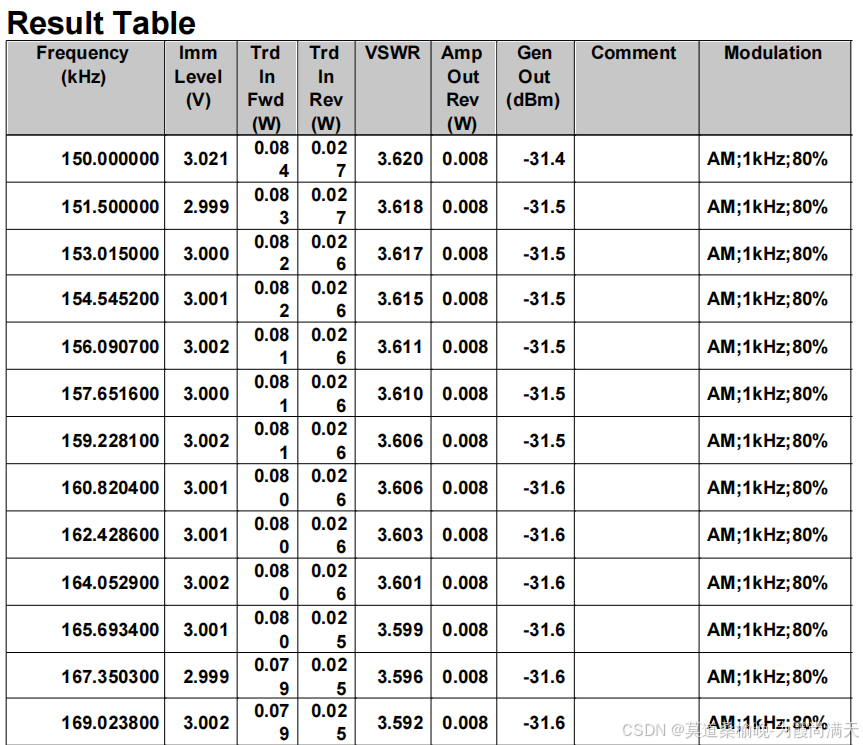The width and height of the screenshot is (863, 745).
Task: Click the "Result Table" heading
Action: coord(101,23)
